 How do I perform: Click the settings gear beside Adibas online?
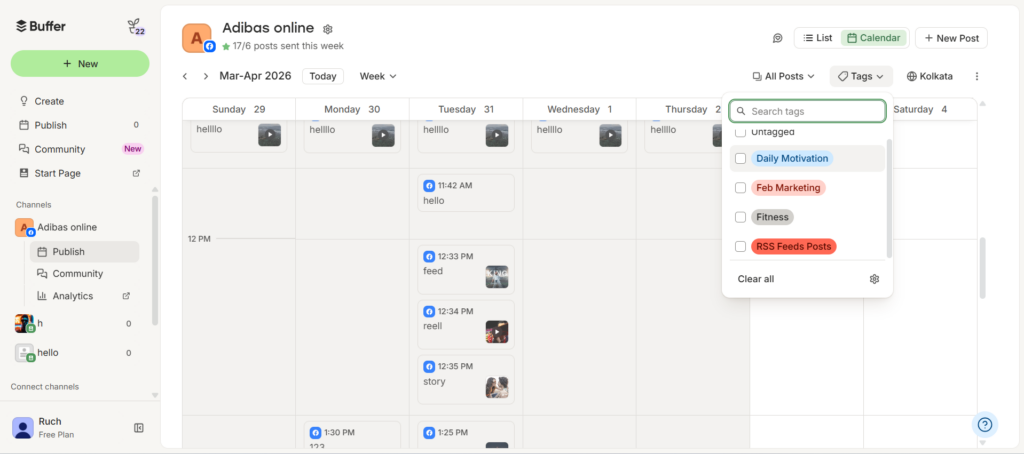[x=328, y=29]
